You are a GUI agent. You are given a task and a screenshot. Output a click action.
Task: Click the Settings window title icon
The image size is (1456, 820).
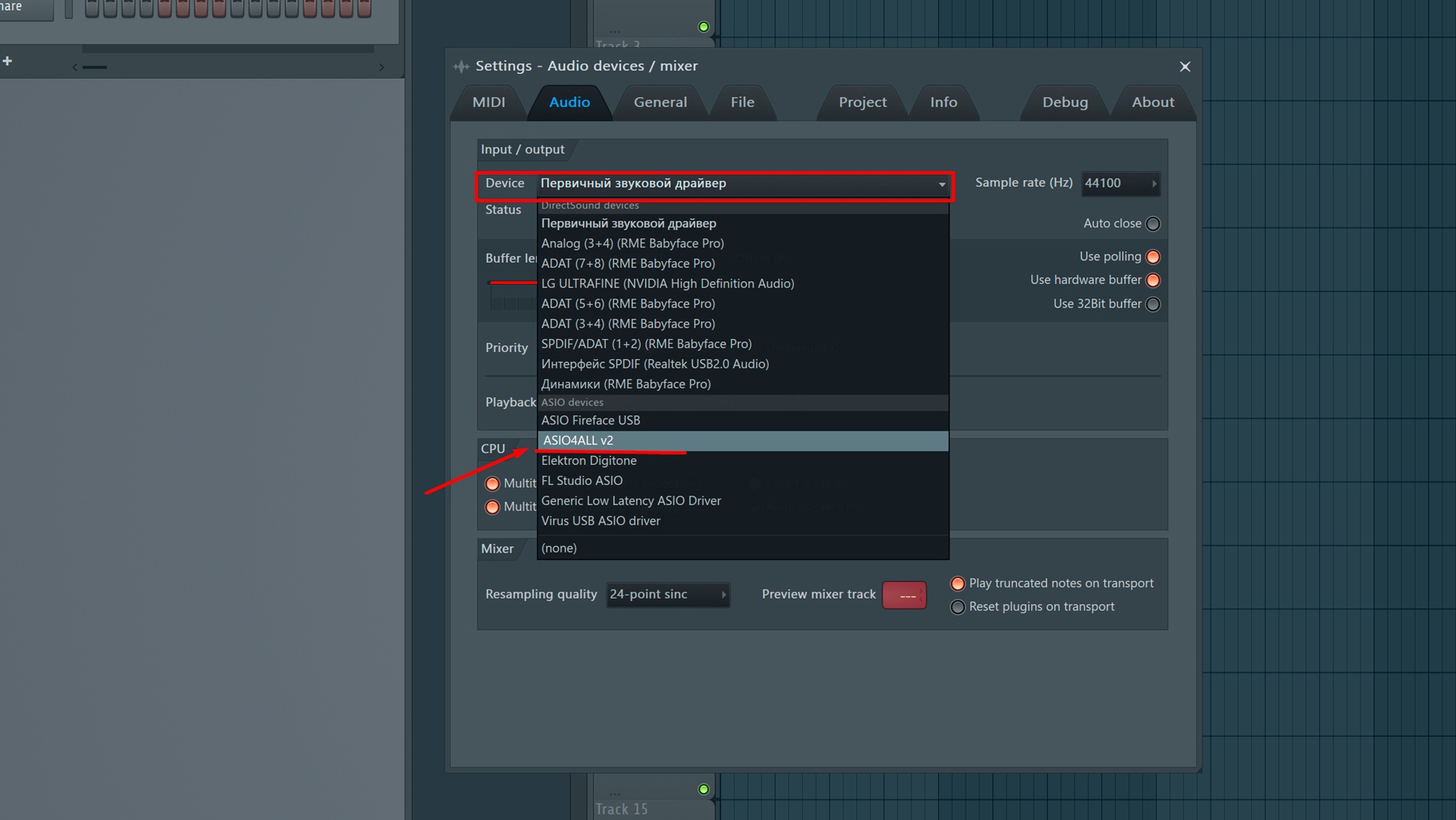(x=461, y=66)
